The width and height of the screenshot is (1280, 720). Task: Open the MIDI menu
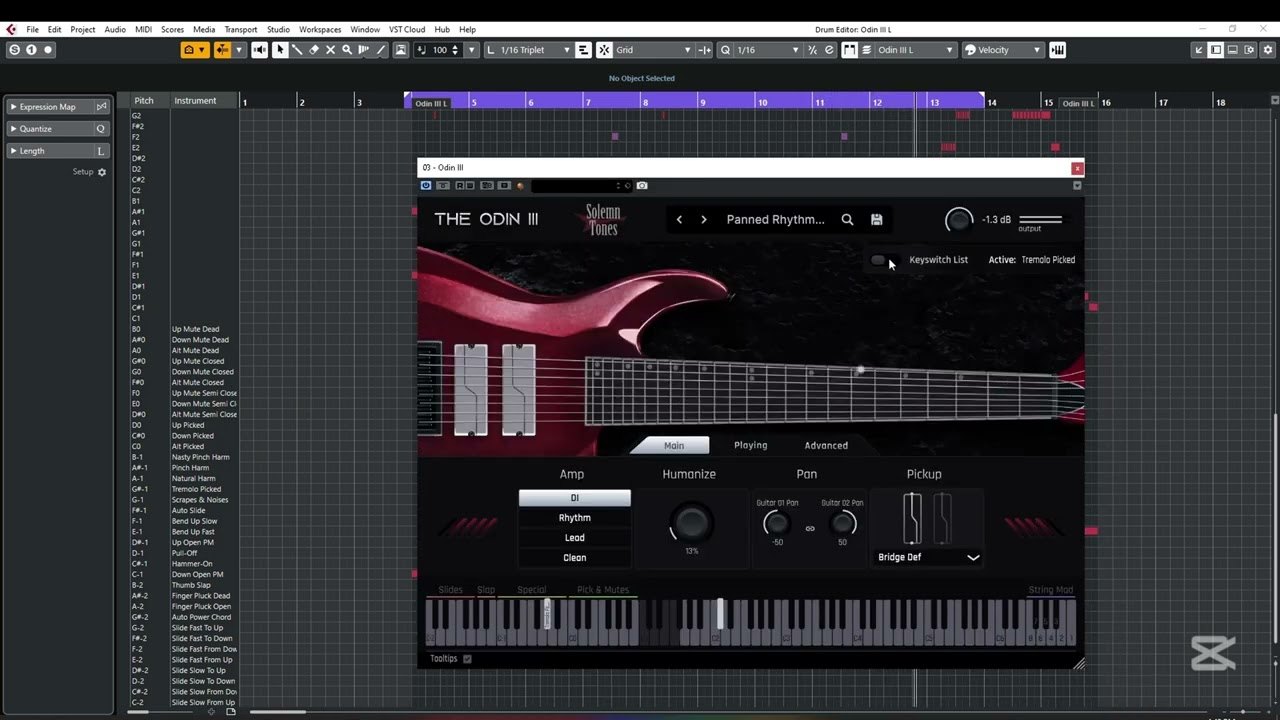(143, 29)
